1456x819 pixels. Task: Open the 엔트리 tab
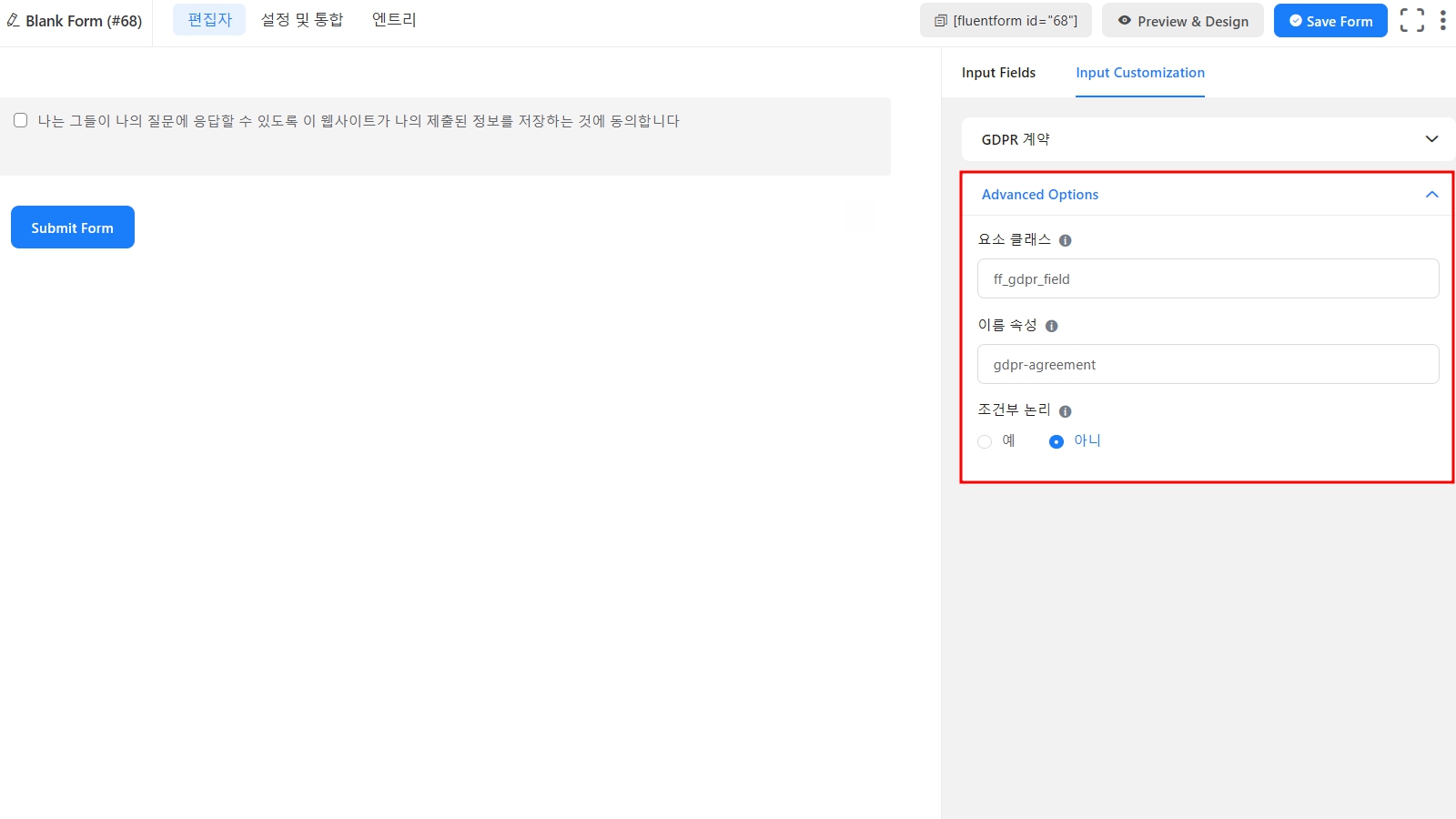pyautogui.click(x=394, y=20)
